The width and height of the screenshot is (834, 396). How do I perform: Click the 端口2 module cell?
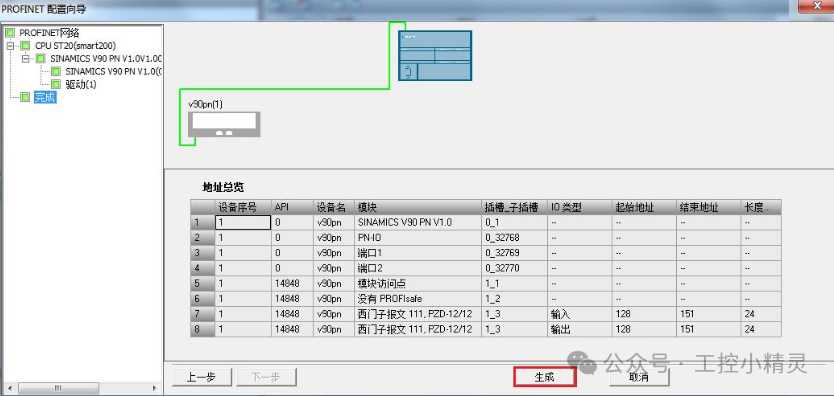tap(418, 268)
